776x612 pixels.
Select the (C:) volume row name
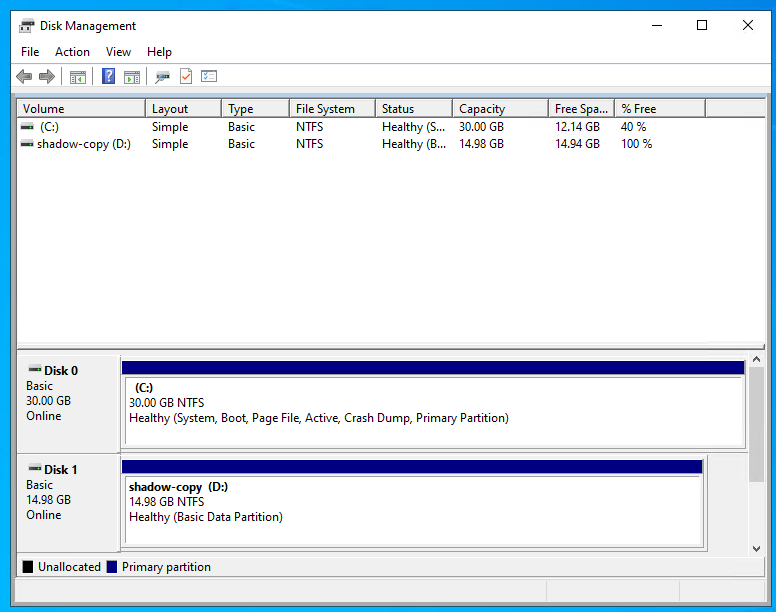point(49,127)
